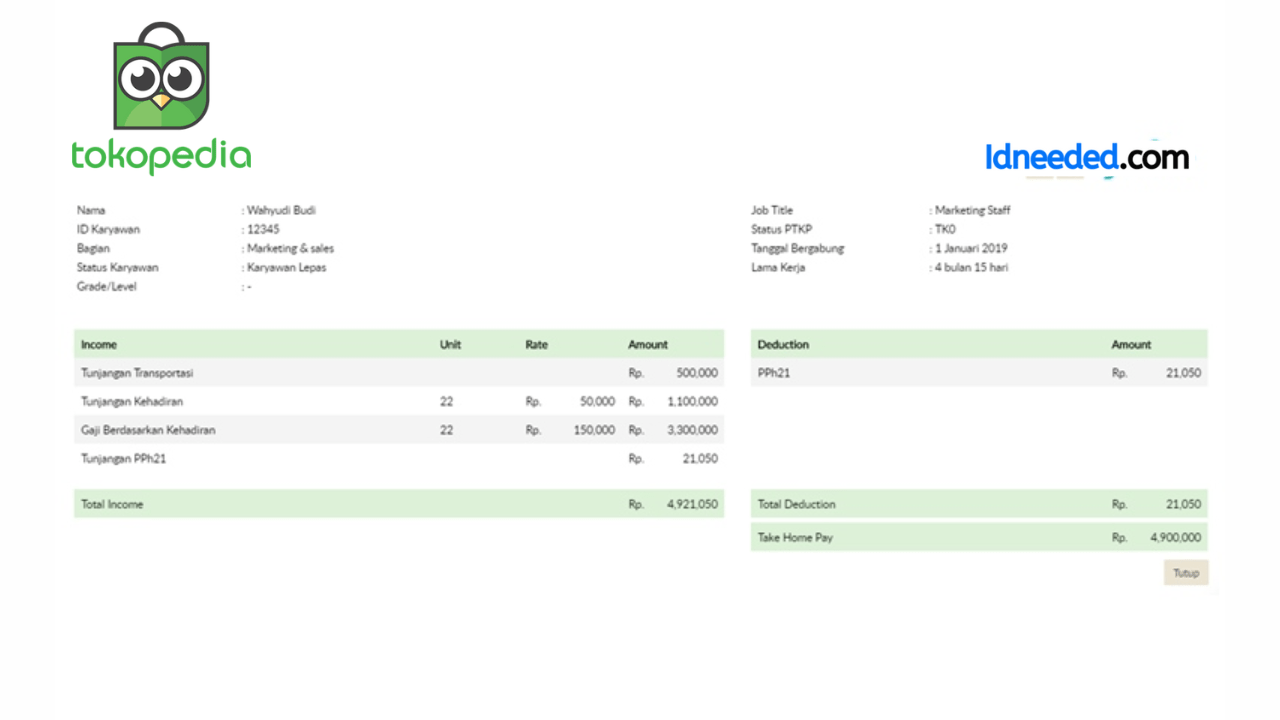Select the 50,000 rate value
This screenshot has width=1280, height=720.
pos(598,401)
